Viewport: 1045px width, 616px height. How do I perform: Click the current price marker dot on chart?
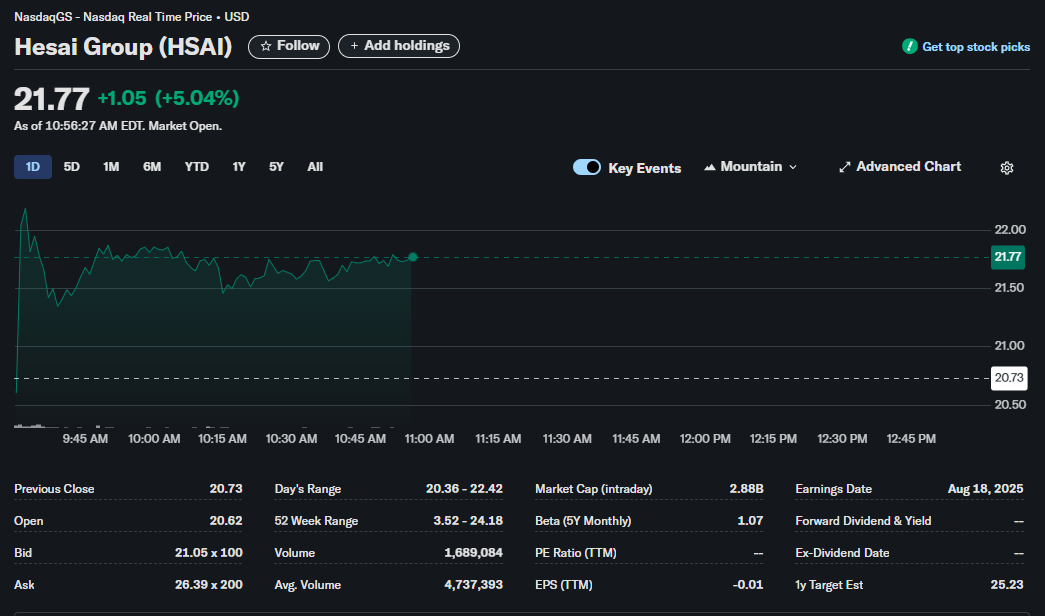pos(413,257)
